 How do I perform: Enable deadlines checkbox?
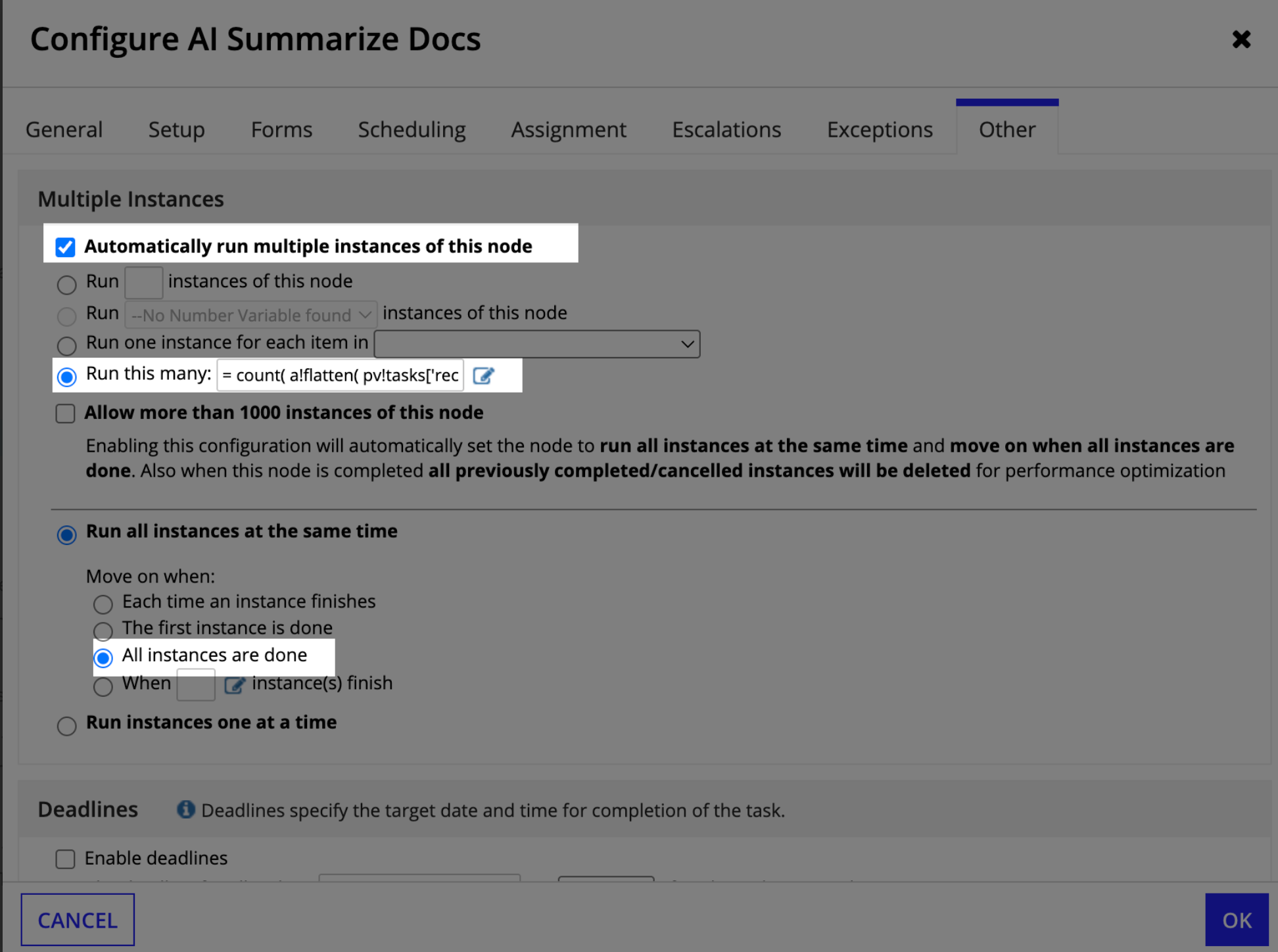pos(66,859)
